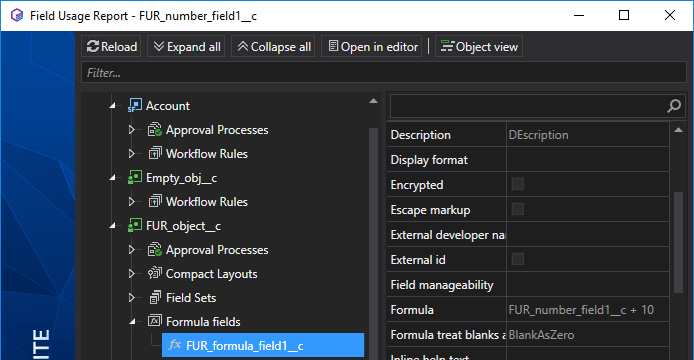Click the application logo in title bar

[x=17, y=15]
